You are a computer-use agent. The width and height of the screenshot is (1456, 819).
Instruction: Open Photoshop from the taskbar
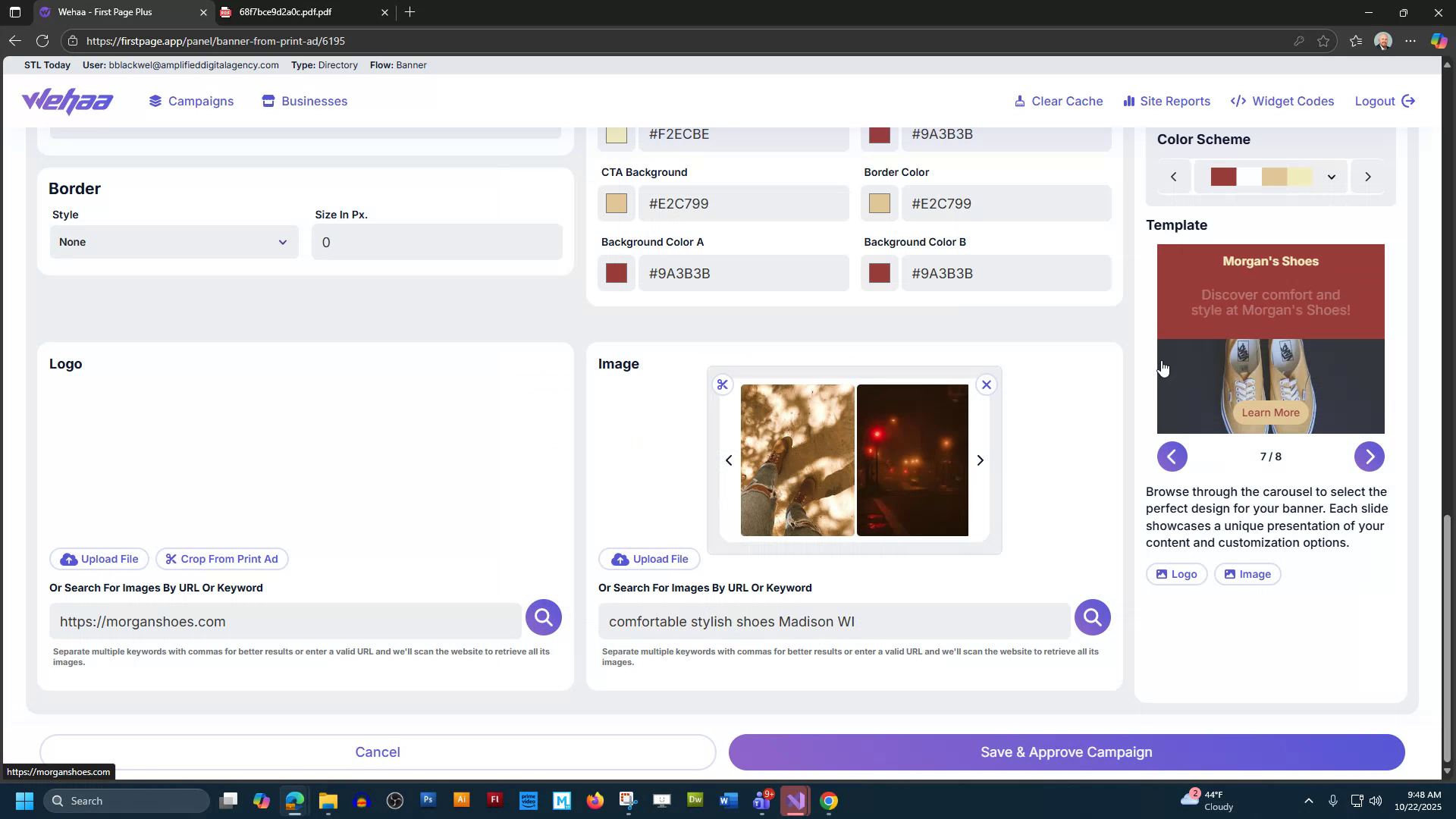coord(428,800)
